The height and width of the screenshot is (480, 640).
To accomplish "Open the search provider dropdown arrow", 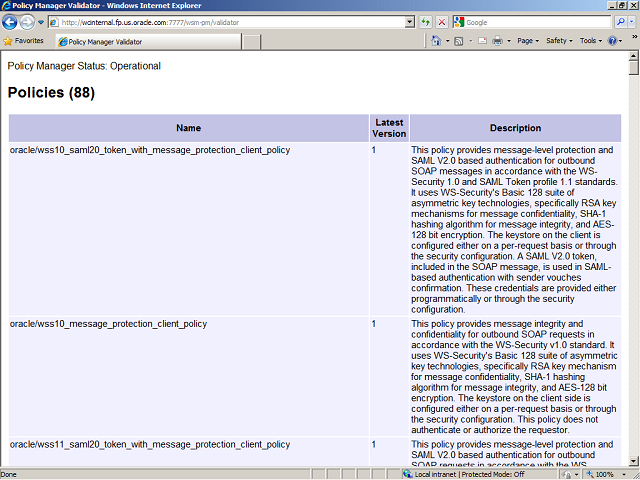I will 631,22.
